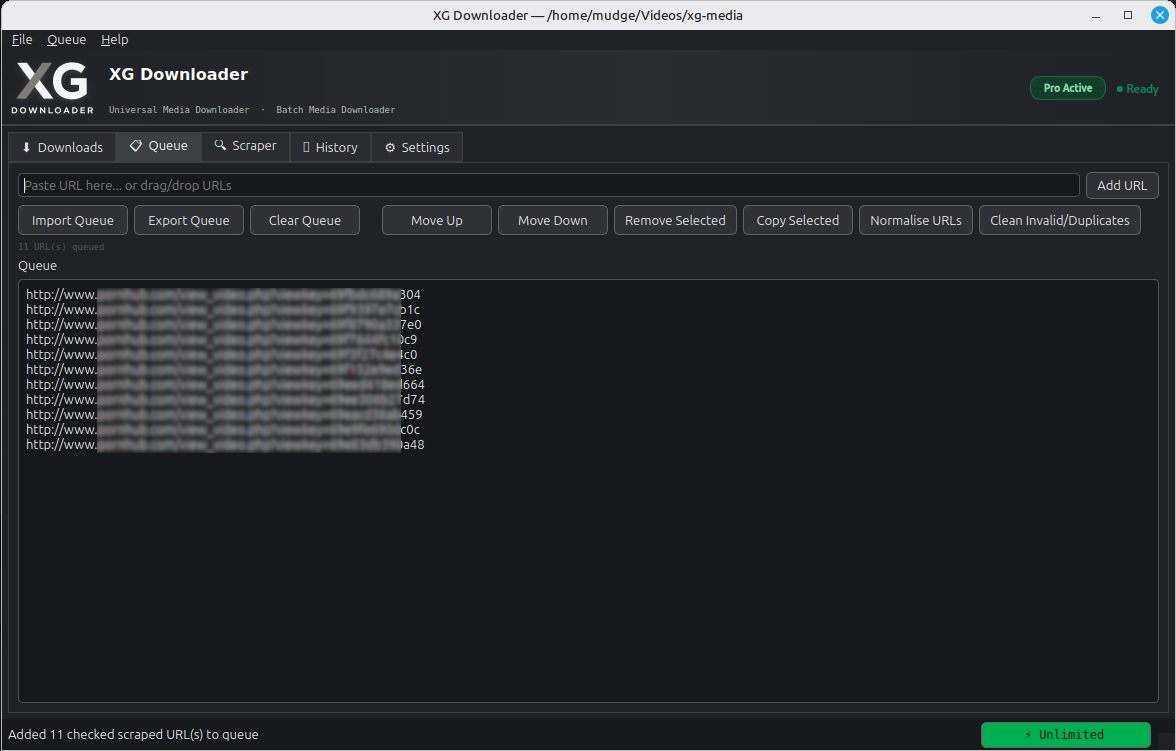Click the Add URL button

point(1121,185)
